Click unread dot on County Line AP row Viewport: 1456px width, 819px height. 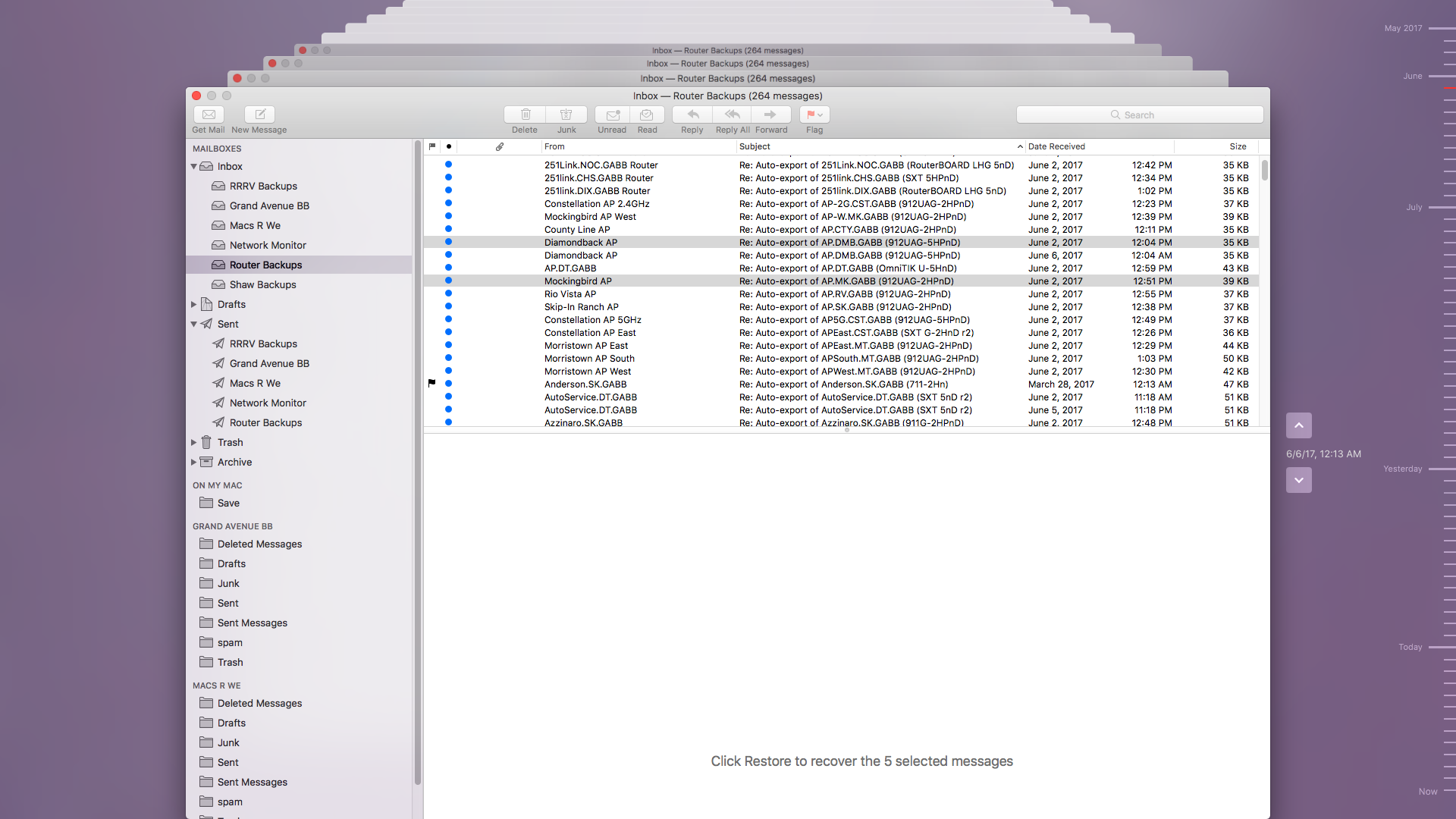point(448,229)
